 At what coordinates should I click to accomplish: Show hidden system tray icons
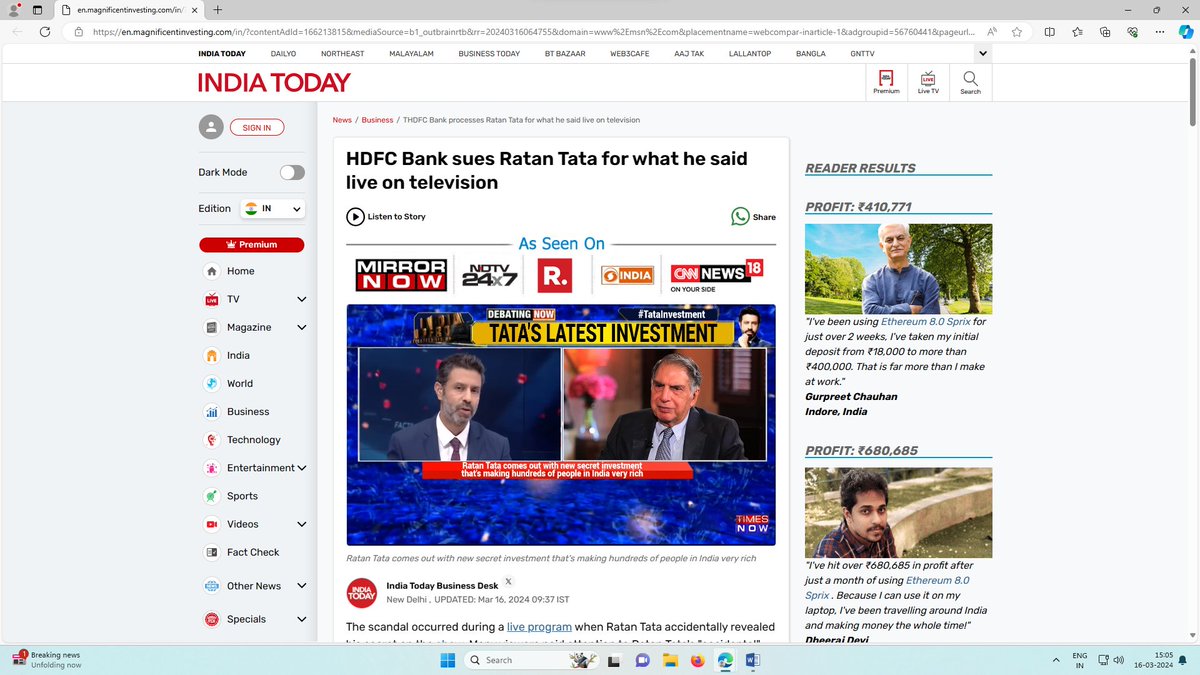pyautogui.click(x=1057, y=660)
